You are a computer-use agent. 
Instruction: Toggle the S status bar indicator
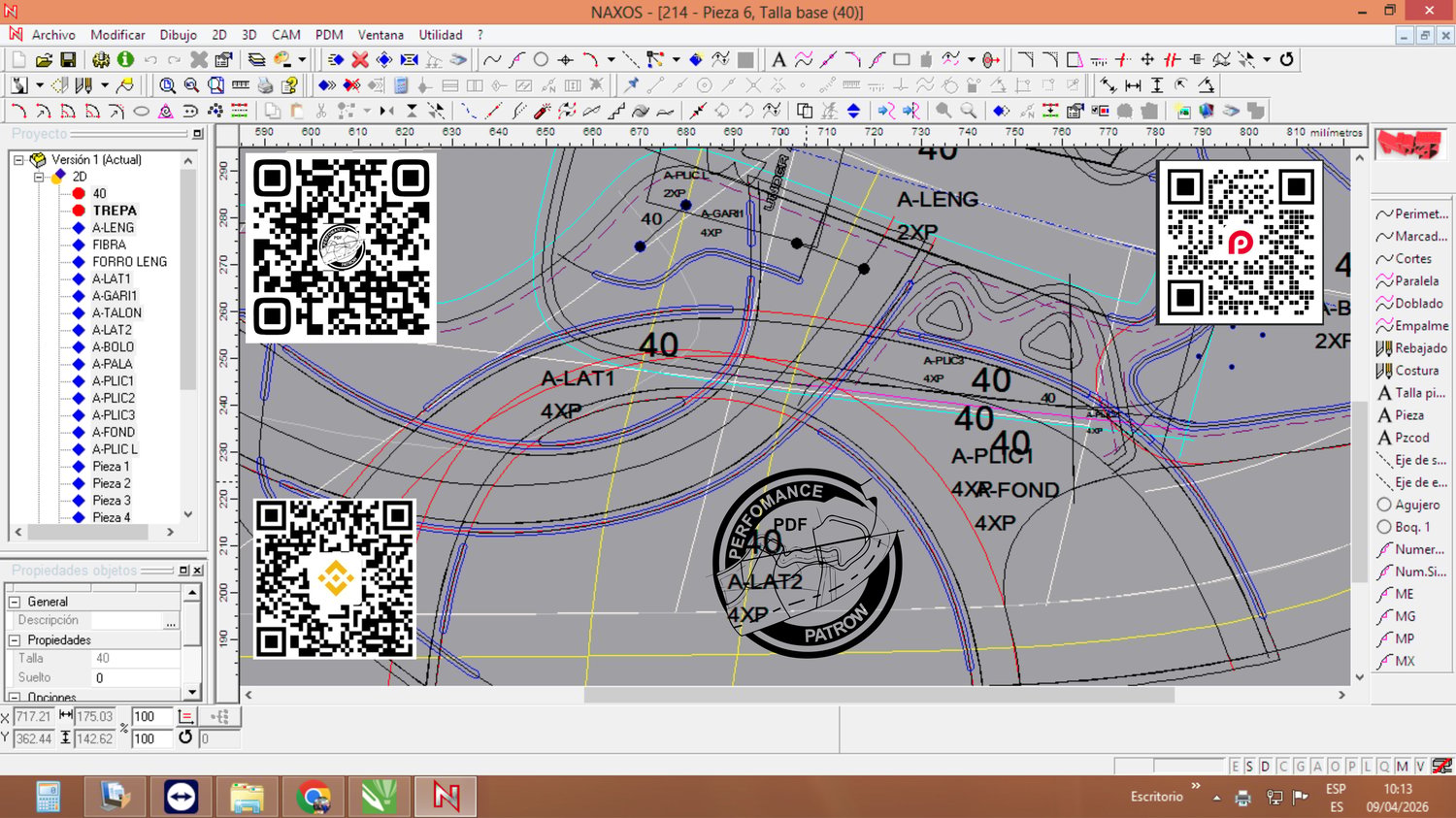click(1250, 767)
